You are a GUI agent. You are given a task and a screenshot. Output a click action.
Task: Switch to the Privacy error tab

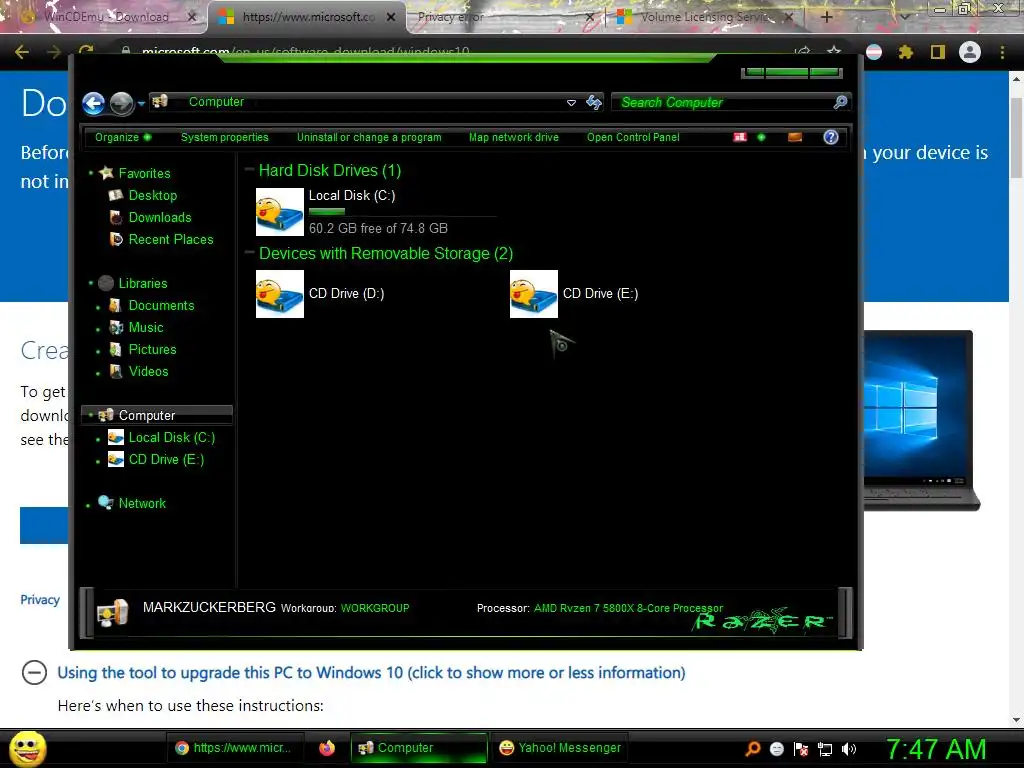tap(503, 17)
